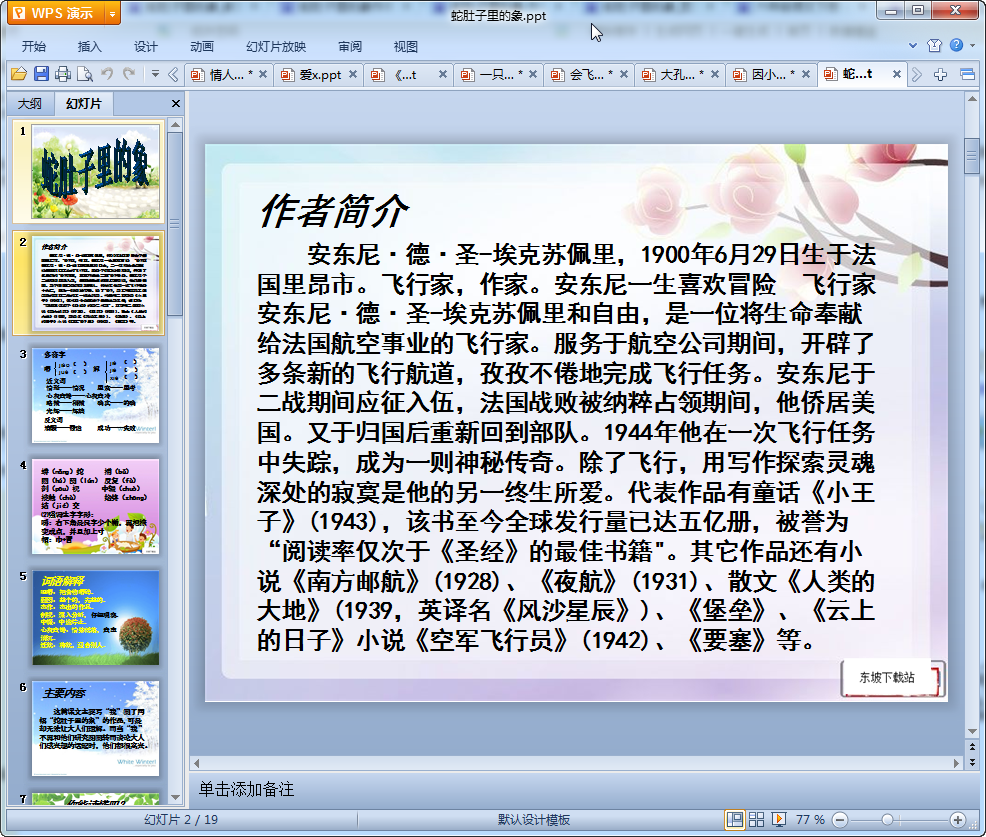This screenshot has height=837, width=986.
Task: Select slide 5 thumbnail 词语解释
Action: click(x=95, y=618)
